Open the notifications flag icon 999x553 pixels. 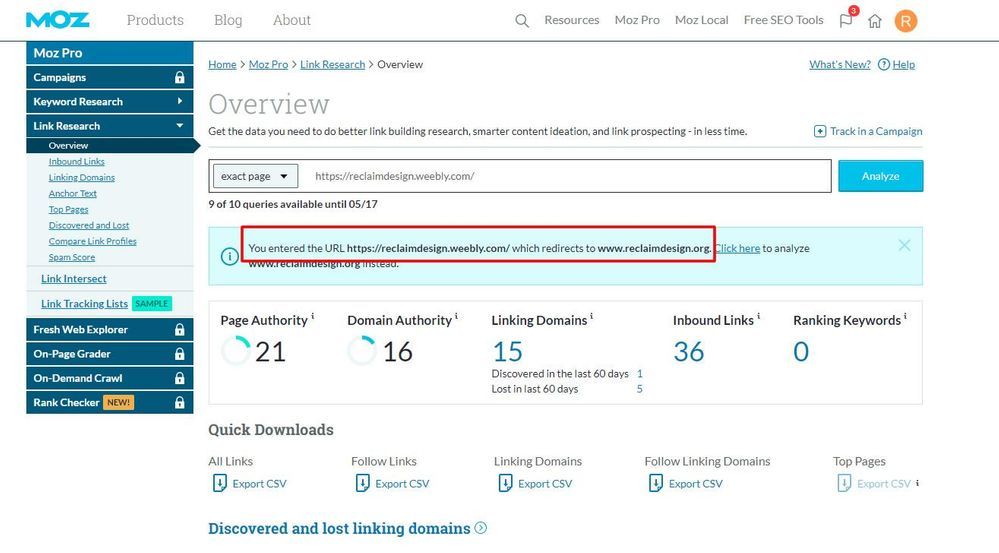coord(846,21)
